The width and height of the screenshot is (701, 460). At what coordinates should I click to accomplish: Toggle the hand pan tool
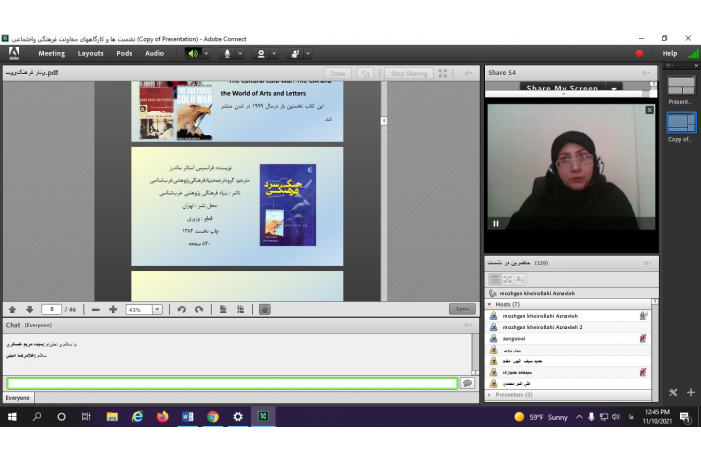click(265, 309)
